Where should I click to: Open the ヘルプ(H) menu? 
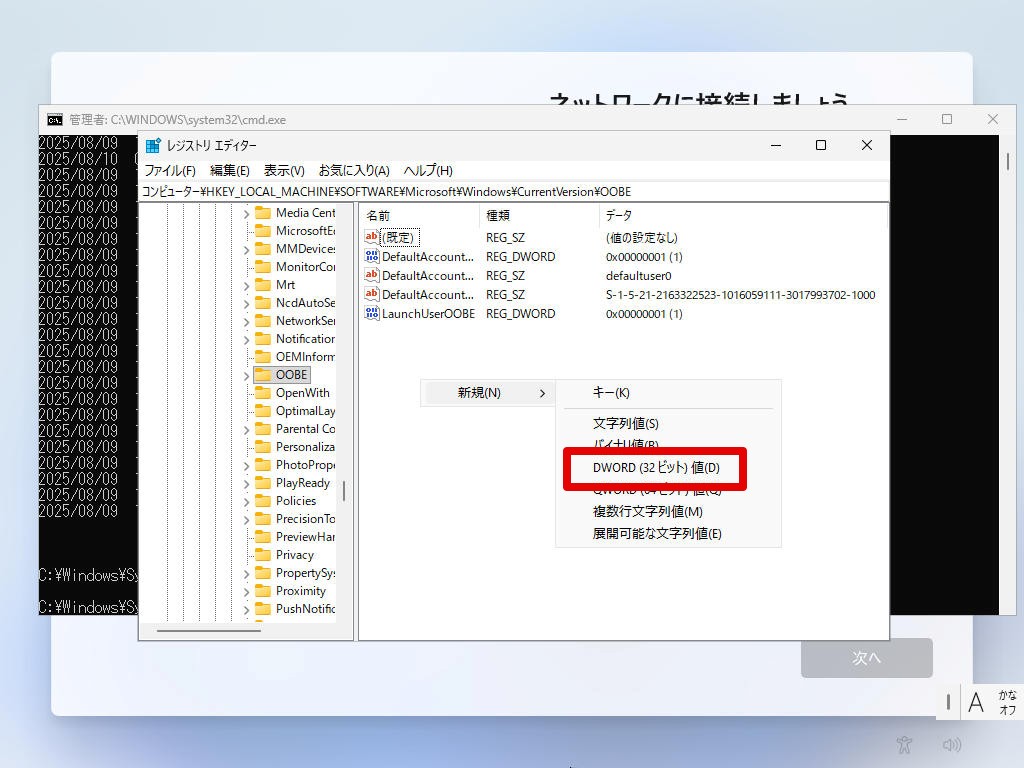[428, 170]
